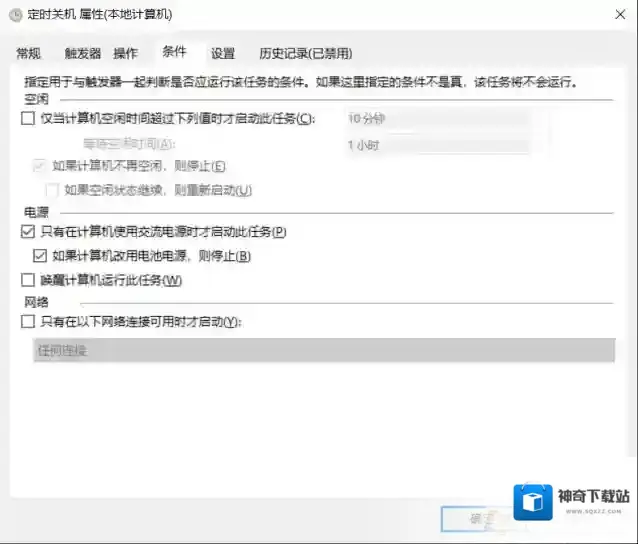Viewport: 638px width, 544px height.
Task: Open the 10 分钟 idle duration dropdown
Action: pyautogui.click(x=436, y=118)
